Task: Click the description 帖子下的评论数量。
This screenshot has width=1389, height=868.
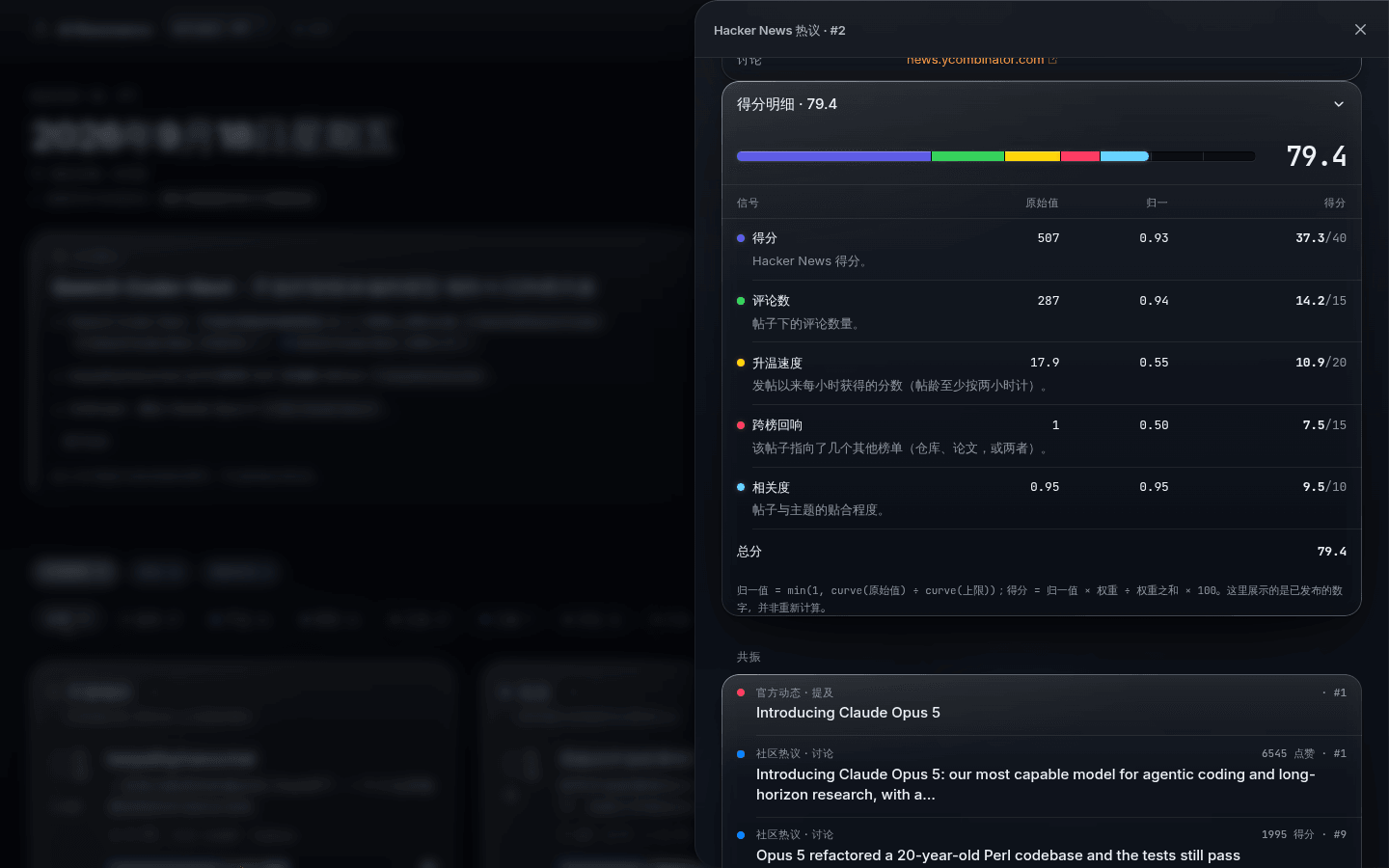Action: 806,324
